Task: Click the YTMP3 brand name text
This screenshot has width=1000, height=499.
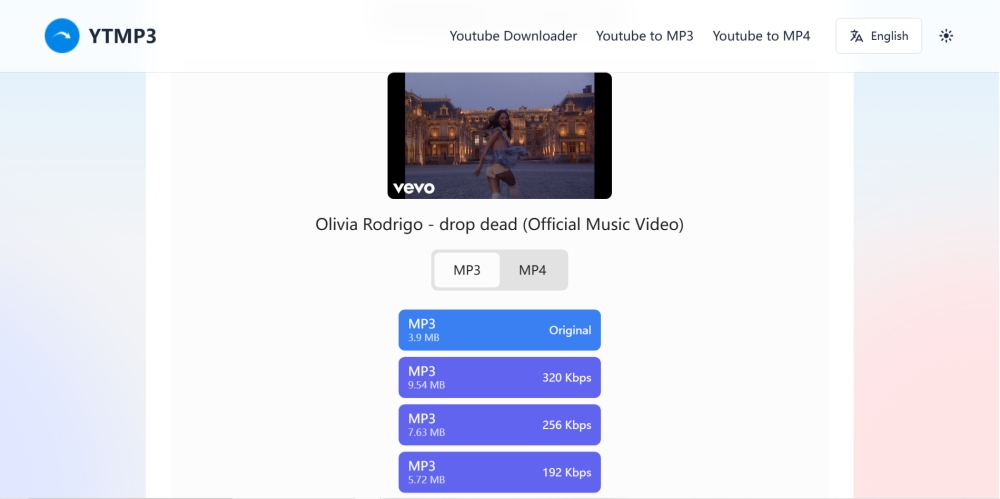Action: [x=122, y=36]
